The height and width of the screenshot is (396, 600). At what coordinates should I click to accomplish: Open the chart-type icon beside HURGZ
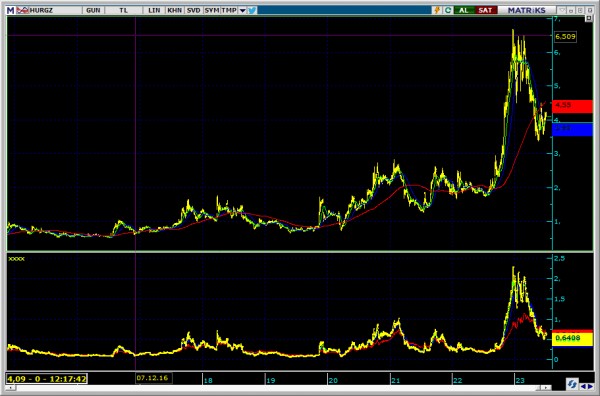[x=22, y=10]
